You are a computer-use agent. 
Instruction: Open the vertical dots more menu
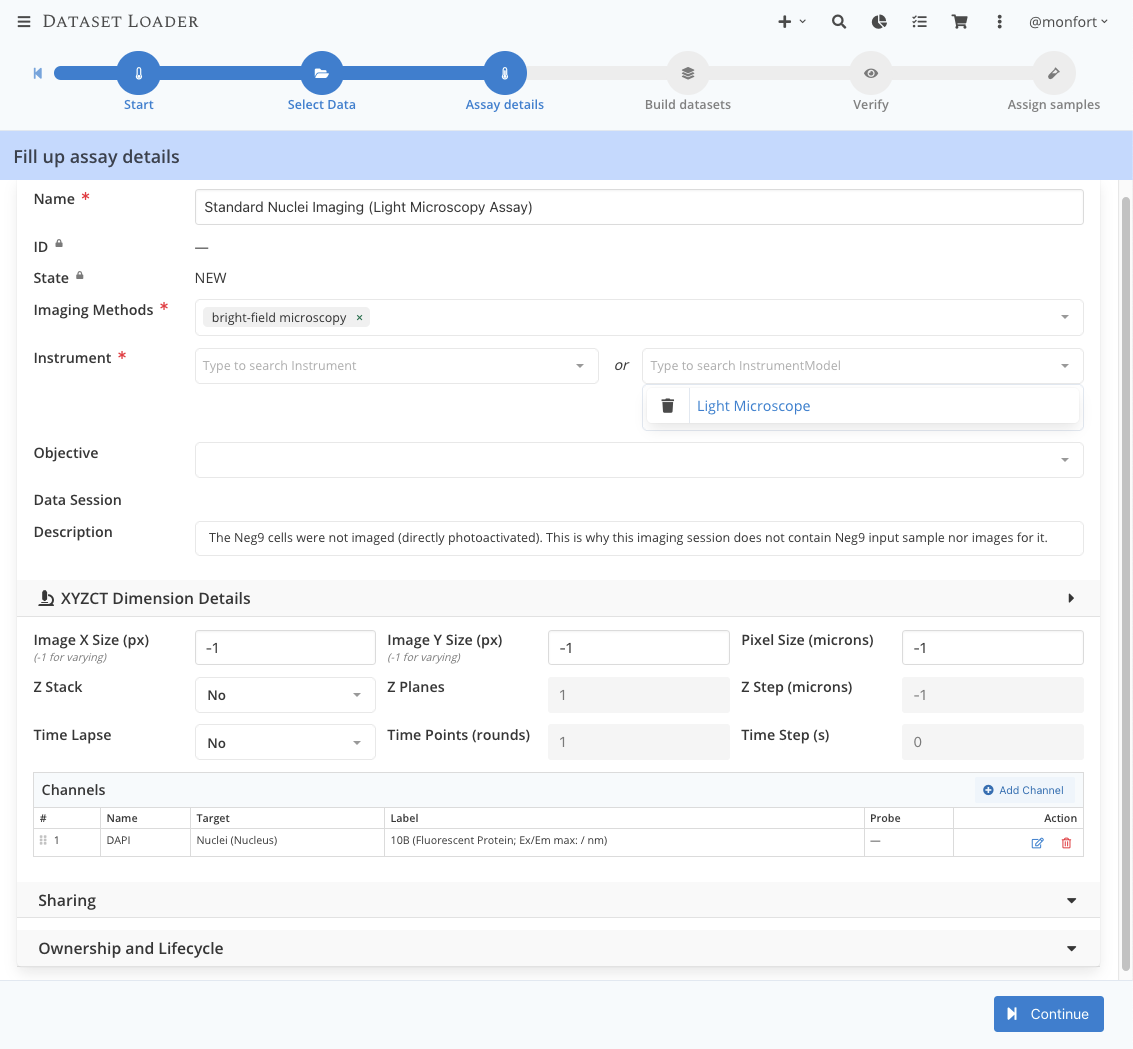coord(999,22)
